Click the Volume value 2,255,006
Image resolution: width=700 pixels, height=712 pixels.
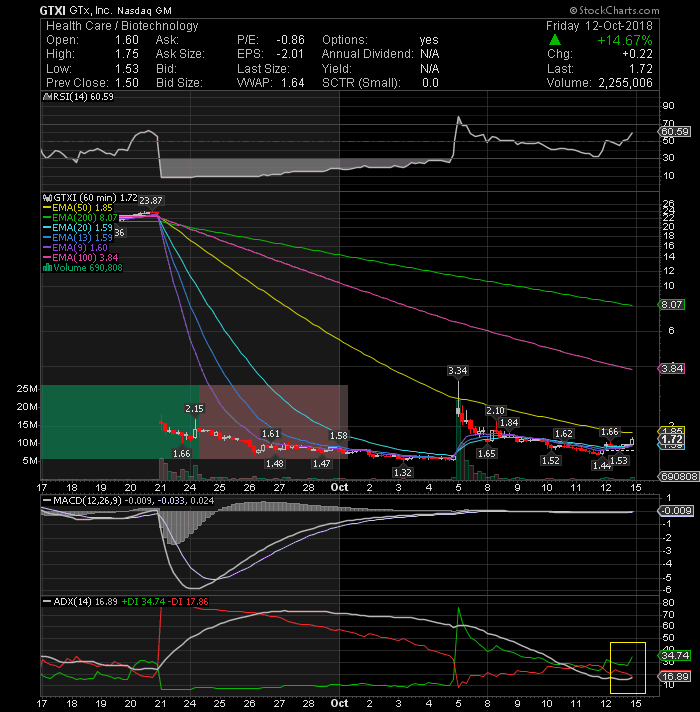tap(625, 83)
